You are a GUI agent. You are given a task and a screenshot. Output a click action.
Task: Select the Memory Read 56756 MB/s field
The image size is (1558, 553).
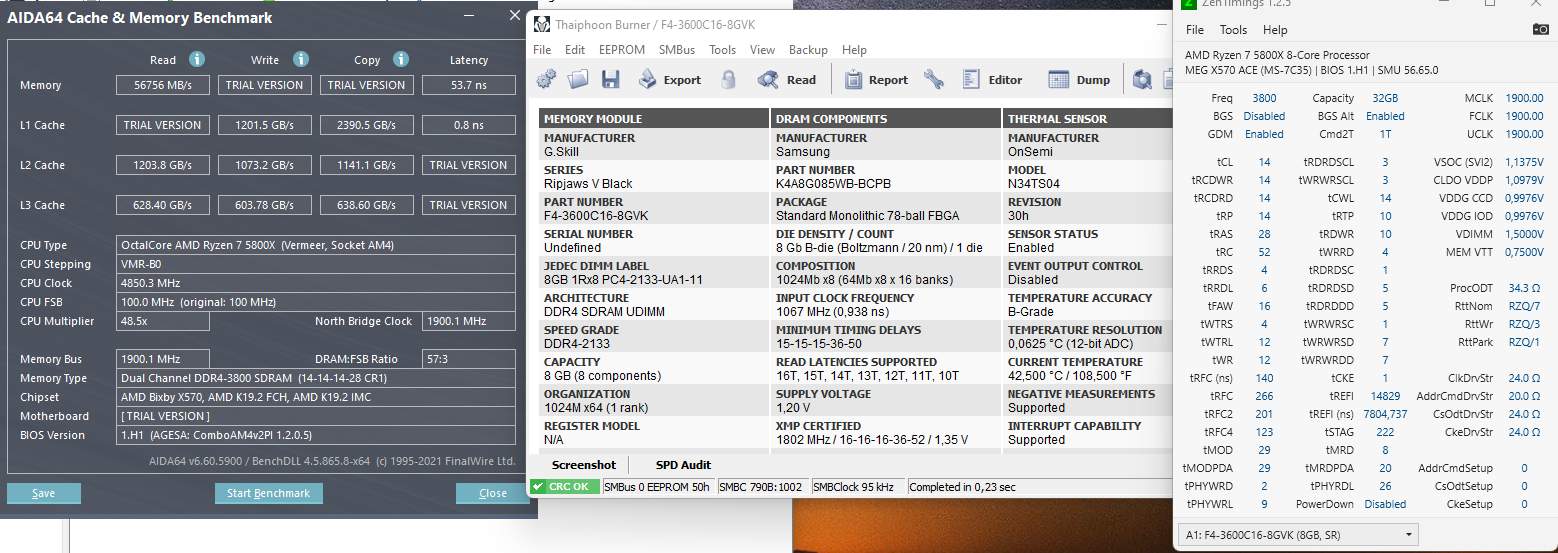[163, 85]
